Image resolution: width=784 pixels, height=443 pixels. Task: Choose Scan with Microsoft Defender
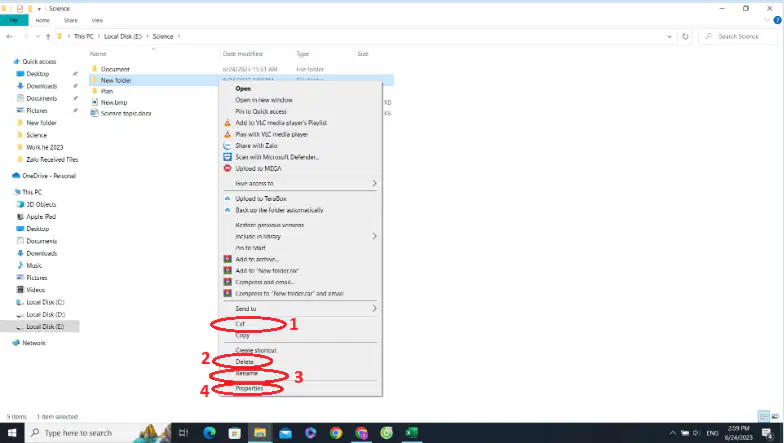(277, 157)
